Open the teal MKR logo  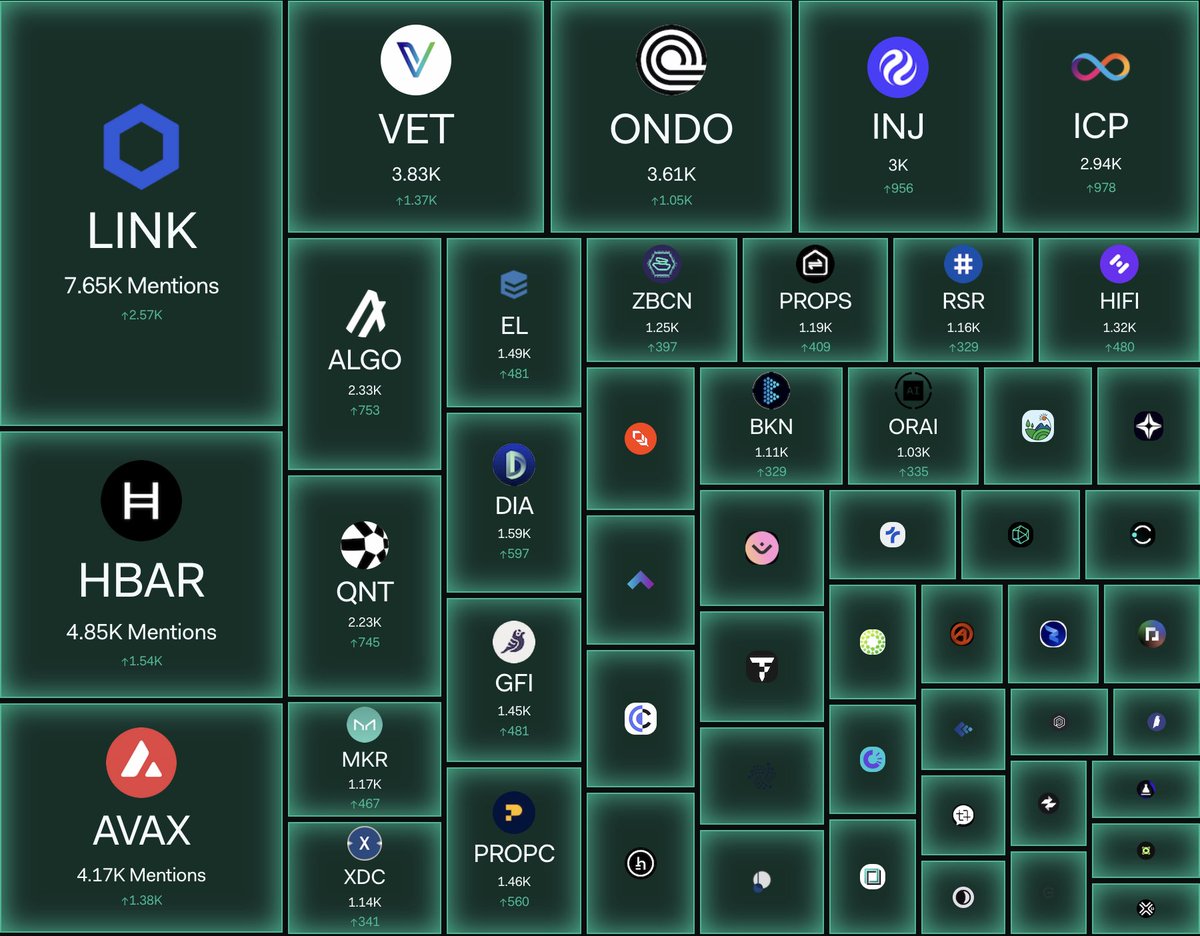click(x=364, y=726)
